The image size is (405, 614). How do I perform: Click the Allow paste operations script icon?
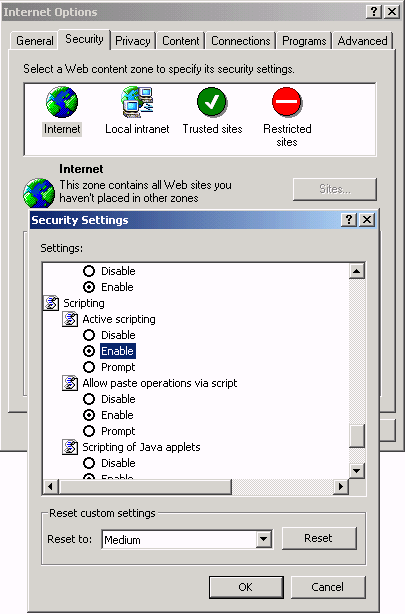pos(70,383)
